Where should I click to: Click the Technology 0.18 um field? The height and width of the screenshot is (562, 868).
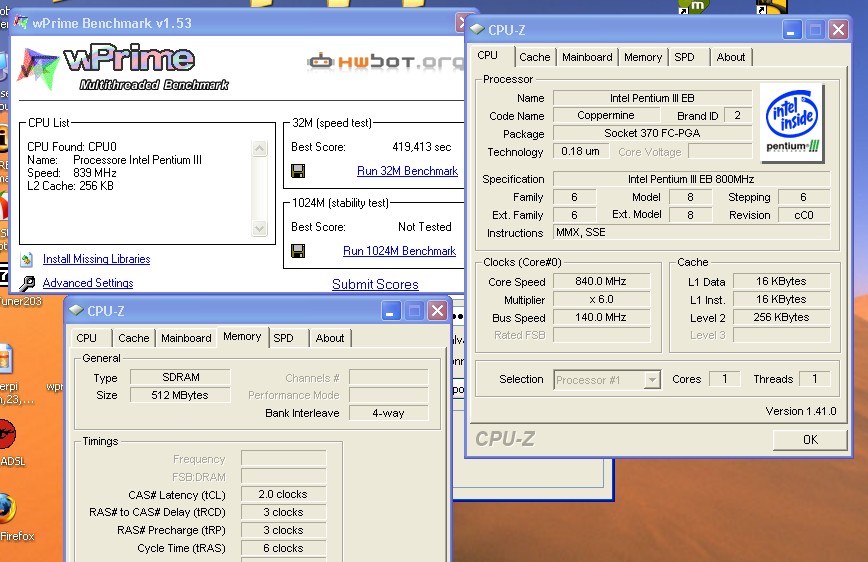[x=581, y=152]
